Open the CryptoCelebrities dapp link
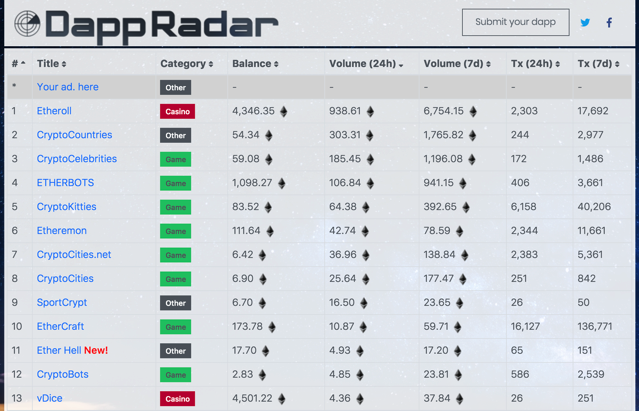Image resolution: width=639 pixels, height=411 pixels. 77,159
